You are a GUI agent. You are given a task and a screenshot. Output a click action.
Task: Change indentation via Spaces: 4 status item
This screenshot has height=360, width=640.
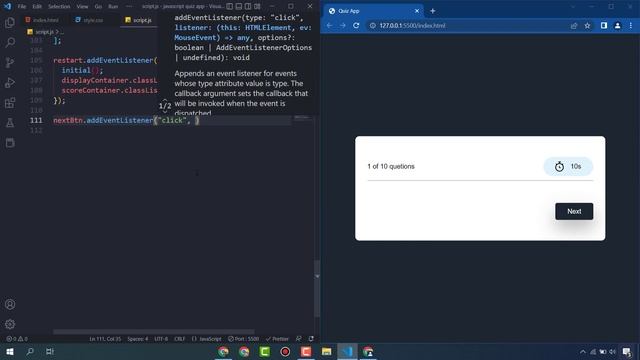[138, 339]
